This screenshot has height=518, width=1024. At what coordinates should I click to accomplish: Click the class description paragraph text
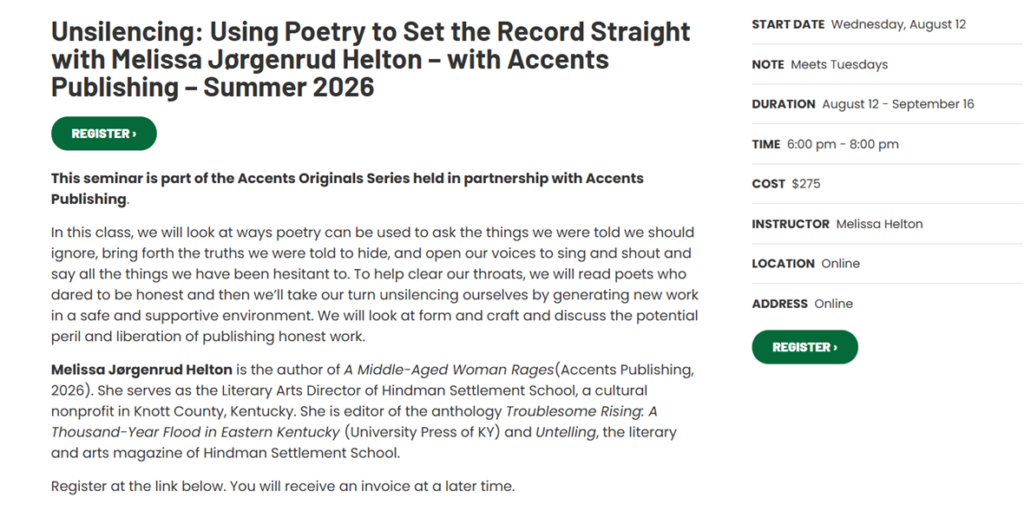coord(375,284)
